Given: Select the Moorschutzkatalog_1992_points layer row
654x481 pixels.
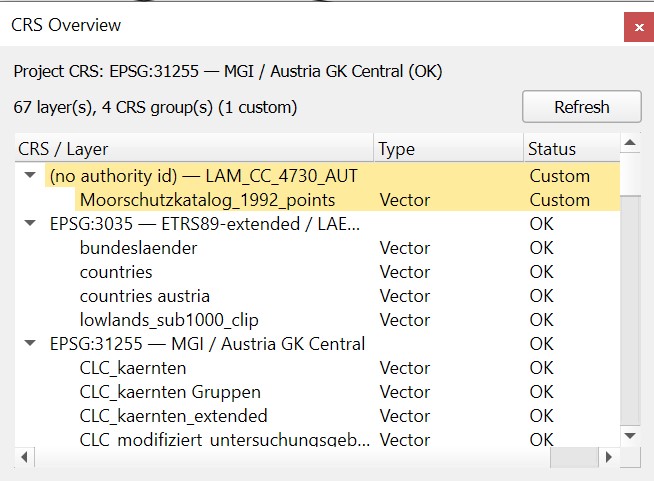Looking at the screenshot, I should pos(317,200).
